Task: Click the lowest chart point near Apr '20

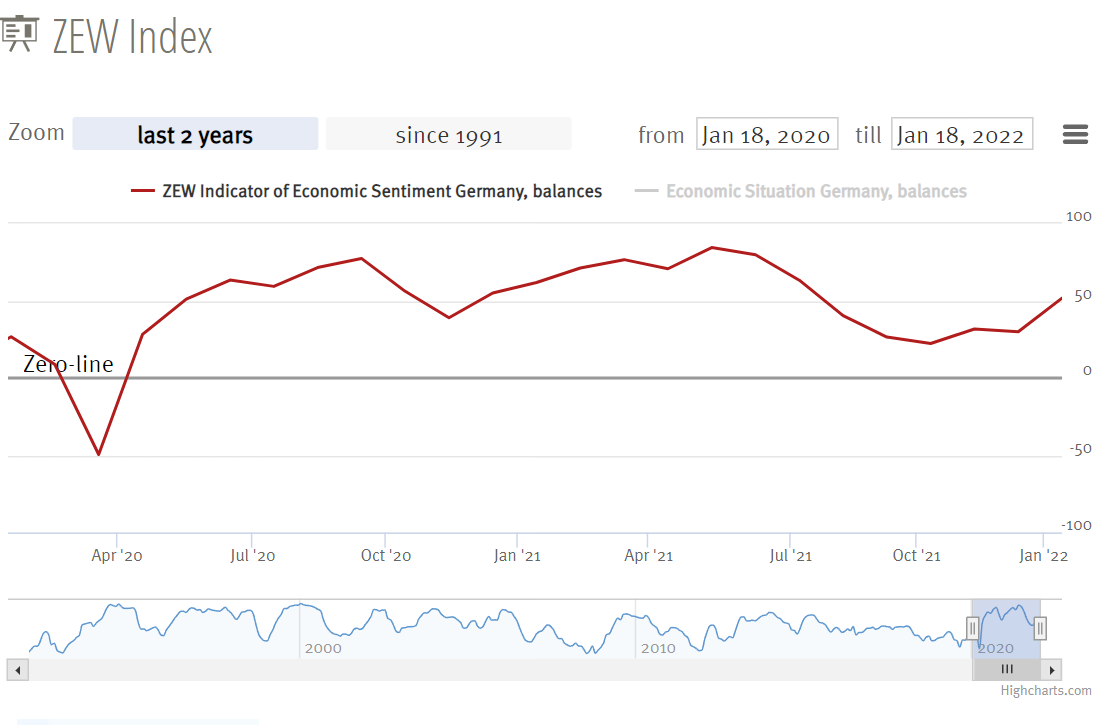Action: [x=98, y=454]
